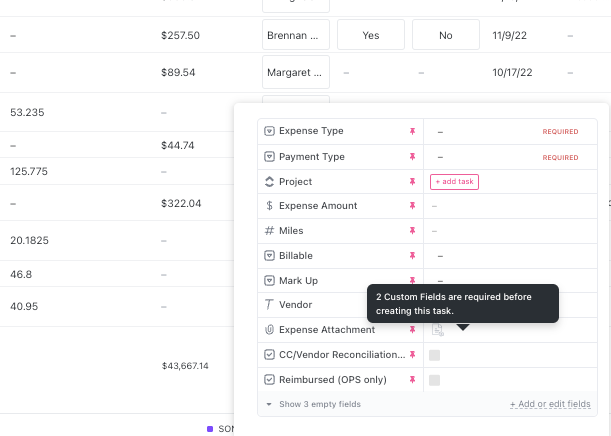Click the + add task button
This screenshot has width=611, height=436.
454,182
